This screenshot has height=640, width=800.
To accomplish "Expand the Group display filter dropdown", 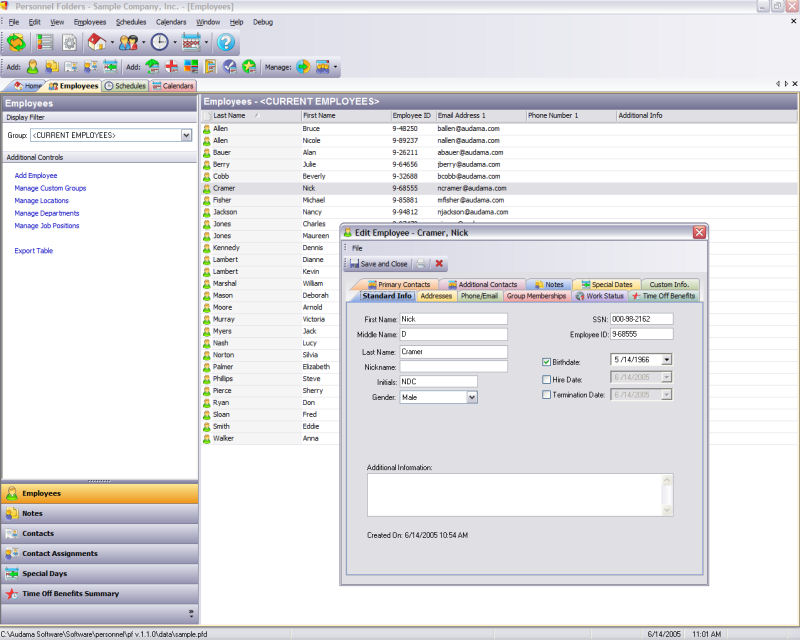I will pyautogui.click(x=186, y=135).
